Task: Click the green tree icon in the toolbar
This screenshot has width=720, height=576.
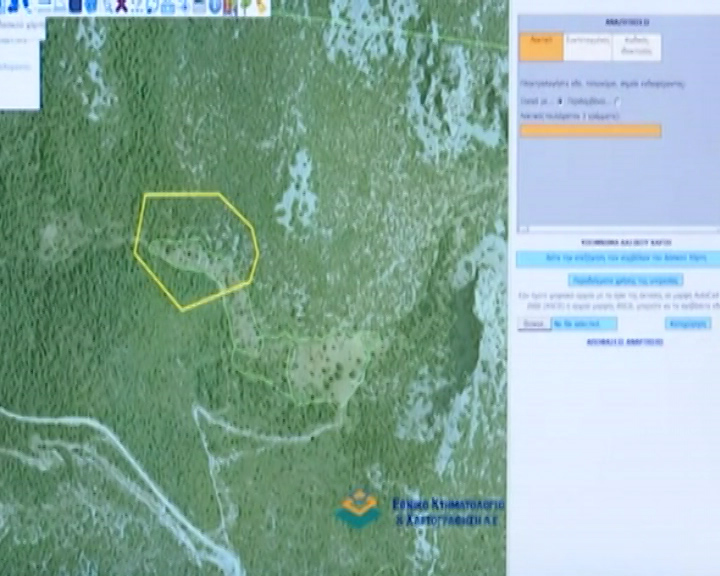Action: (245, 7)
